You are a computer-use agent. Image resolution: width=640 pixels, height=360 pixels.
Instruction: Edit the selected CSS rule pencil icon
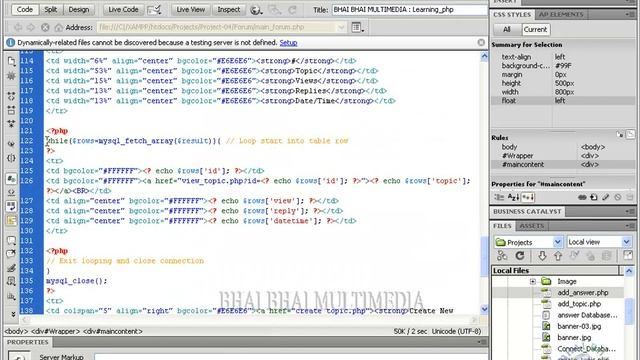[x=606, y=197]
